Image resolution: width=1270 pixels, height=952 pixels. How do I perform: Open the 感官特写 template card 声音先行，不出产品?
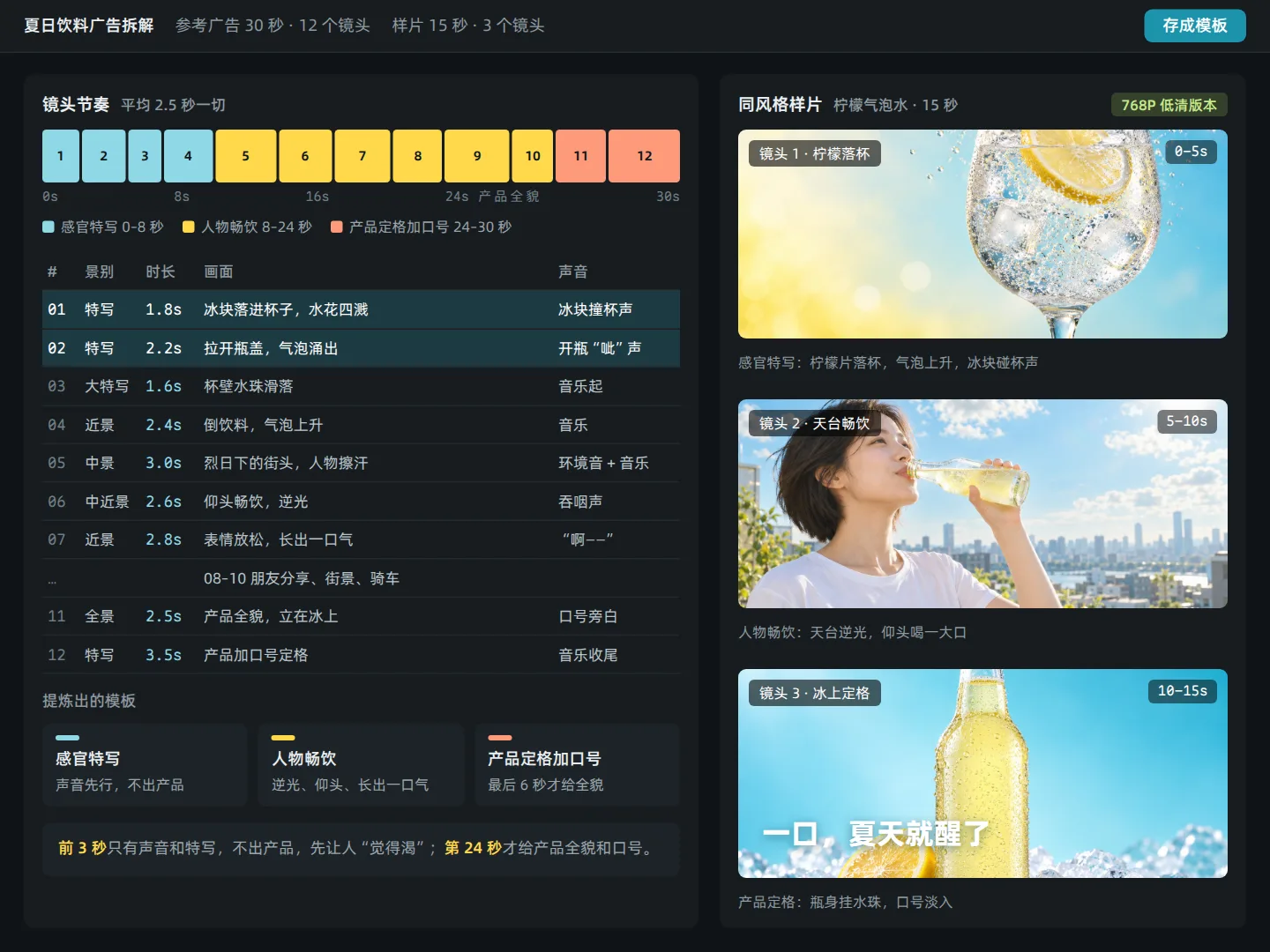click(145, 765)
